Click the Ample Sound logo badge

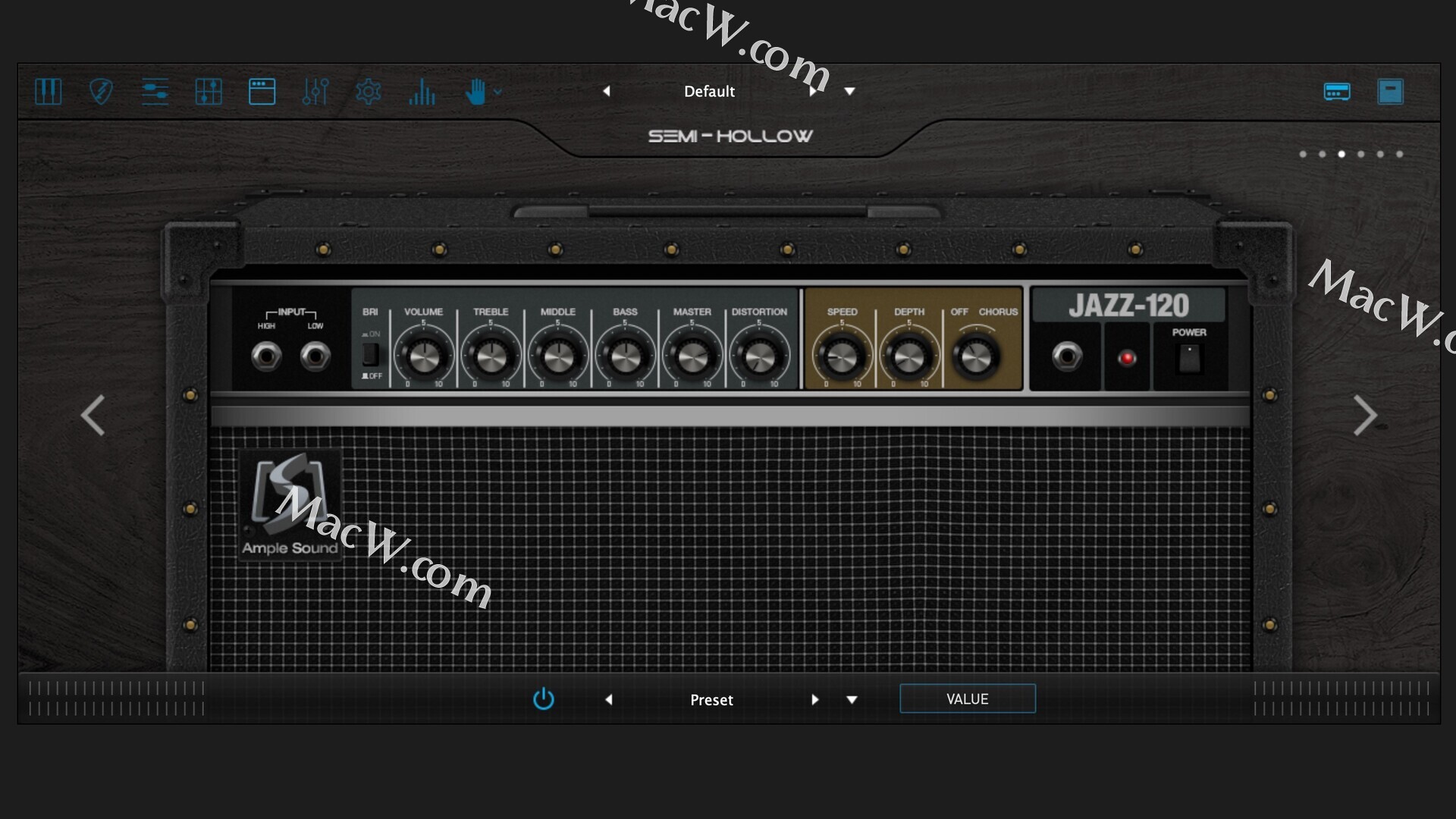pos(290,505)
